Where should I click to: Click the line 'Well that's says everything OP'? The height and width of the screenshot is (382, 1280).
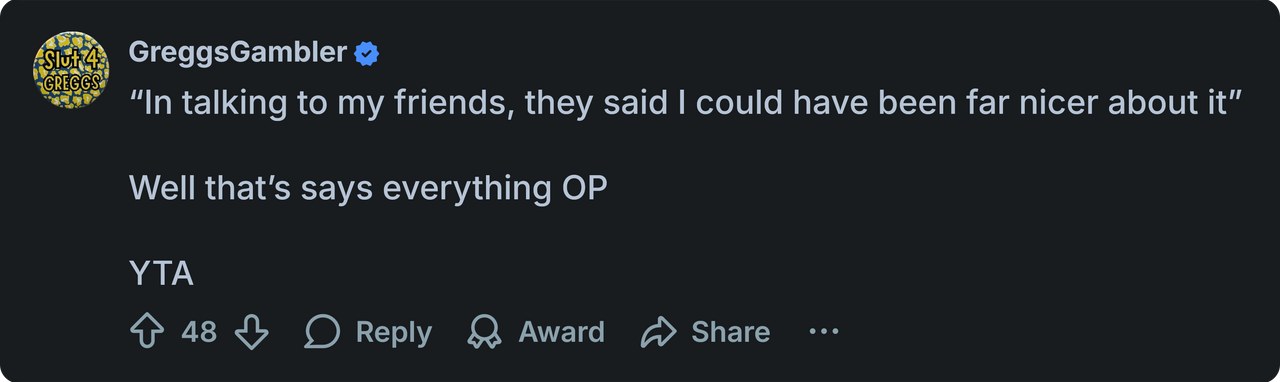(x=368, y=188)
